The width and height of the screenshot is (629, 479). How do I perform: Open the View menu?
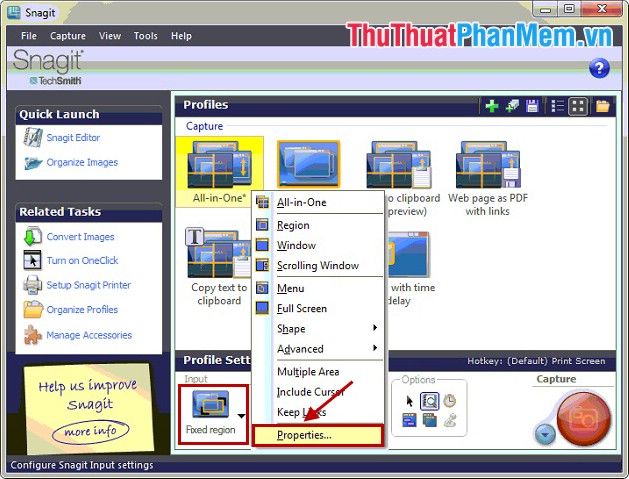coord(110,36)
